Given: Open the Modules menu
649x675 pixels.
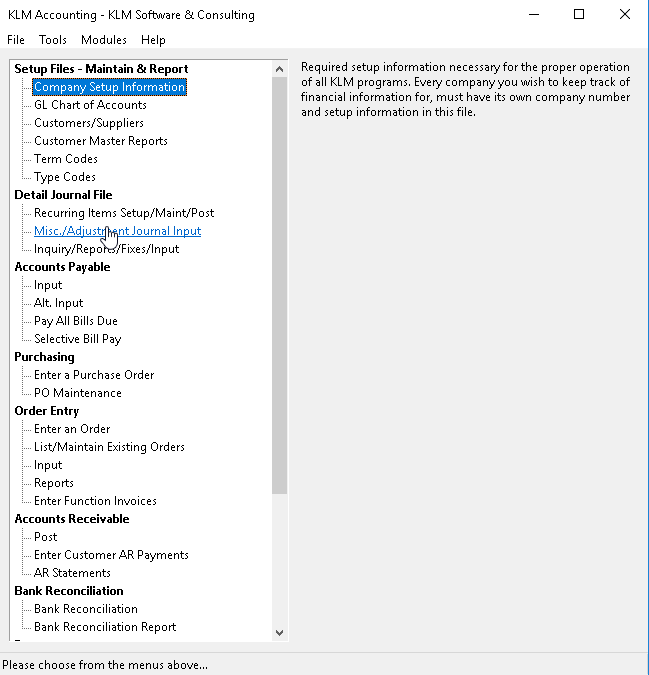Looking at the screenshot, I should tap(104, 40).
